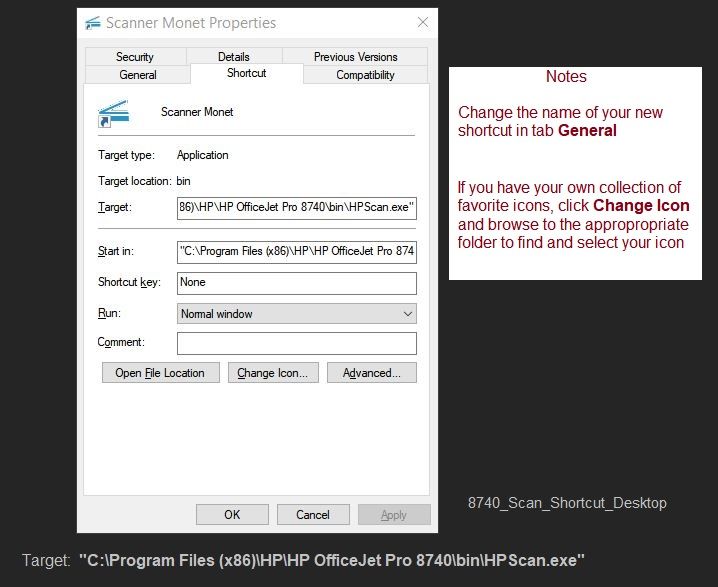This screenshot has height=587, width=718.
Task: Close the Scanner Monet Properties dialog
Action: 423,22
